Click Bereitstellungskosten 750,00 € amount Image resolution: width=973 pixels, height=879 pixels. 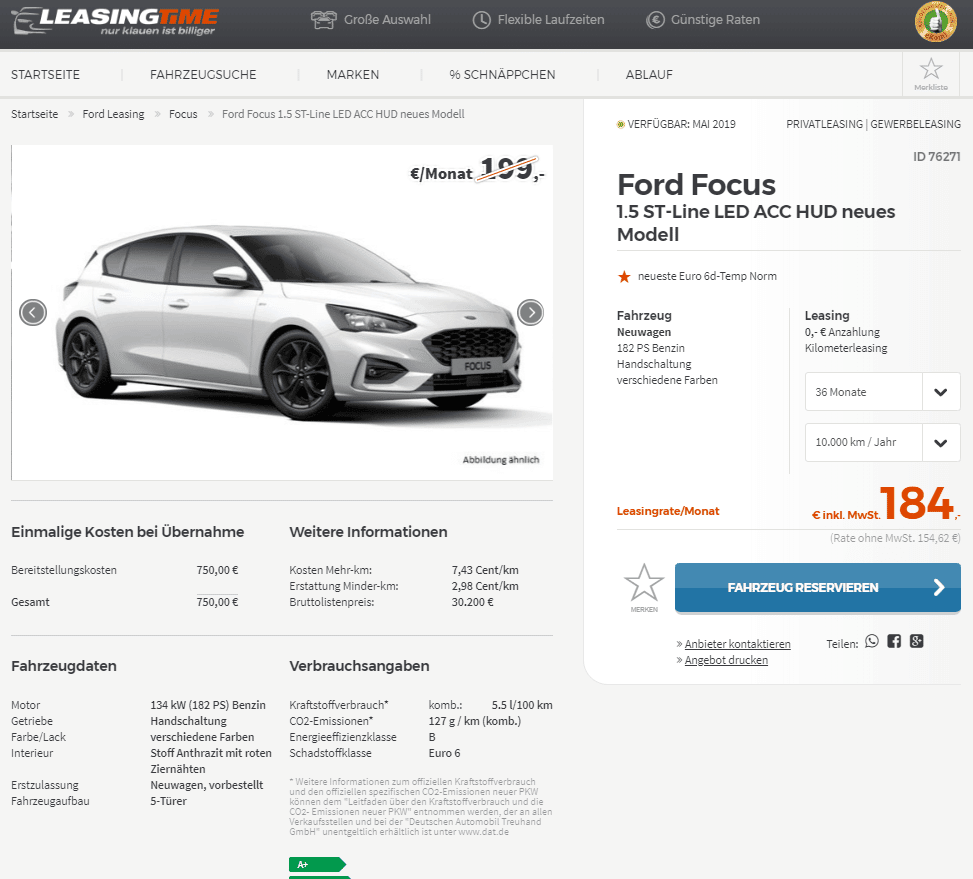217,569
